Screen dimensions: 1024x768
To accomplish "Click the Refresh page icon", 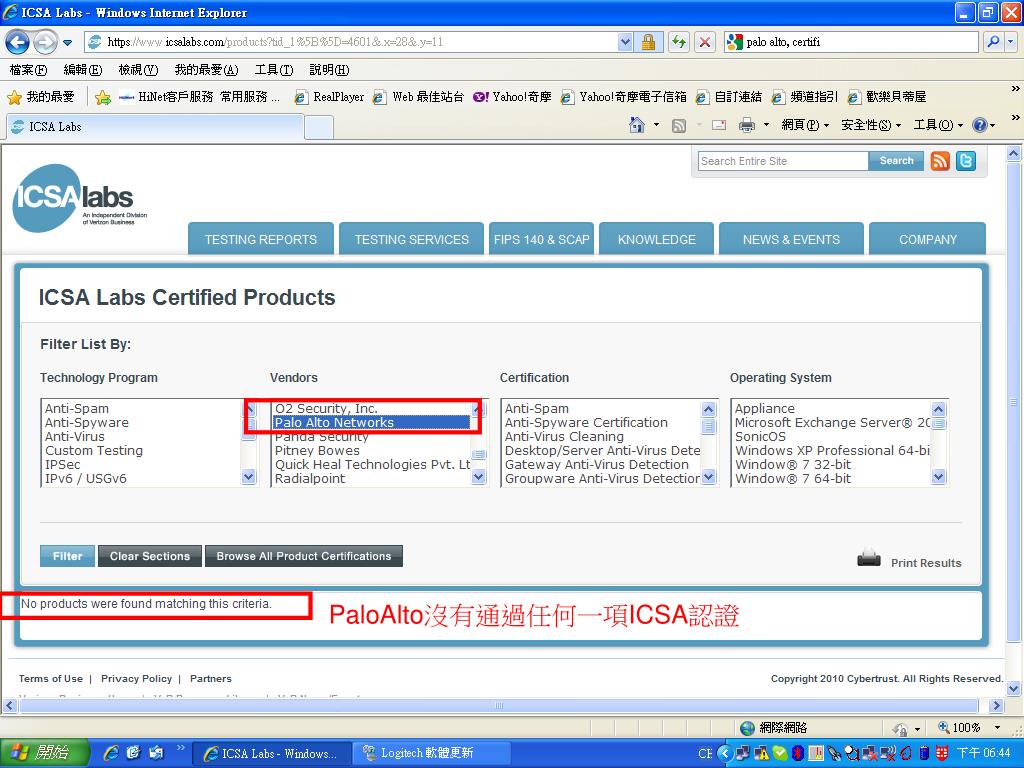I will click(679, 42).
